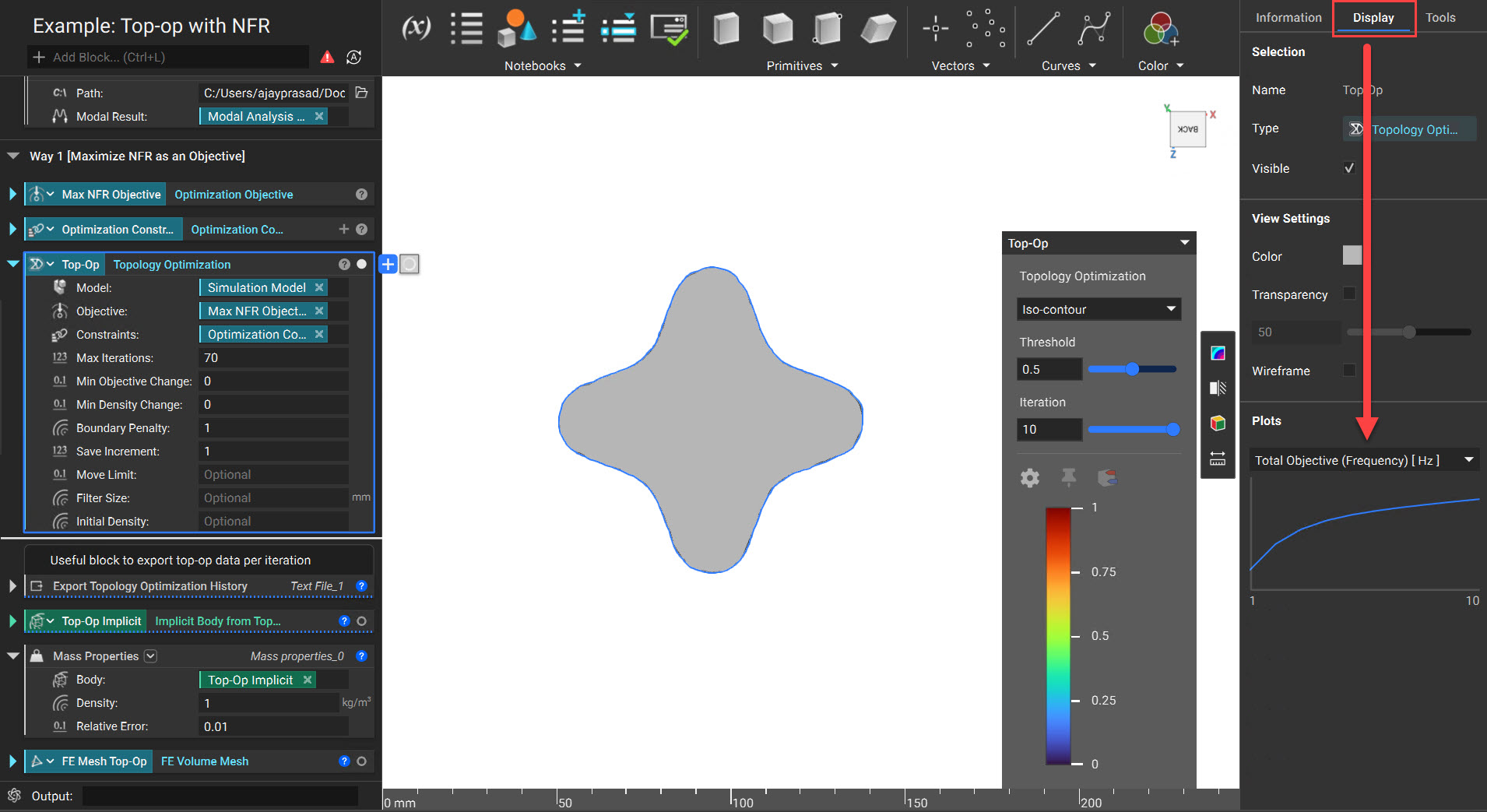Open the Top-Op panel header dropdown arrow
1487x812 pixels.
[x=1184, y=243]
